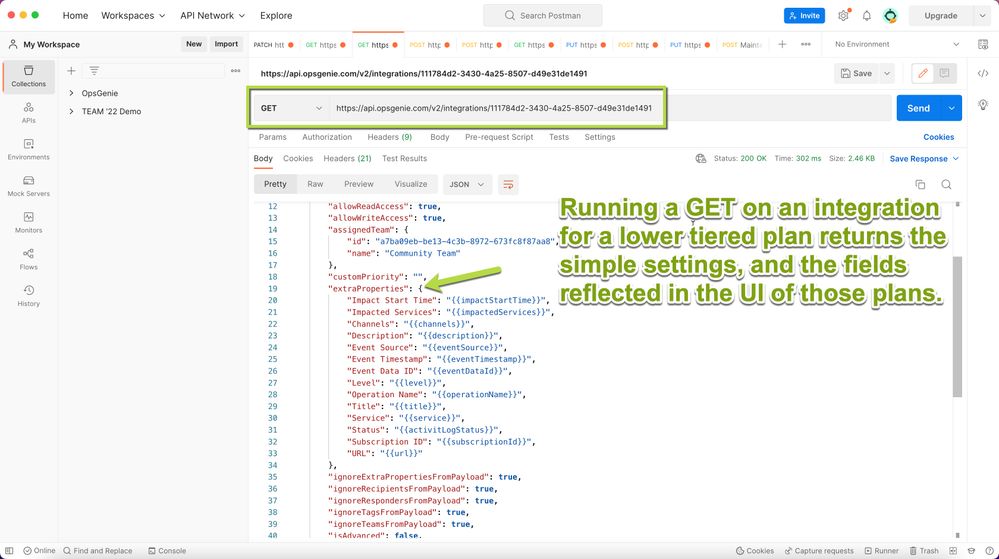The height and width of the screenshot is (559, 999).
Task: Click the settings gear icon
Action: (844, 15)
